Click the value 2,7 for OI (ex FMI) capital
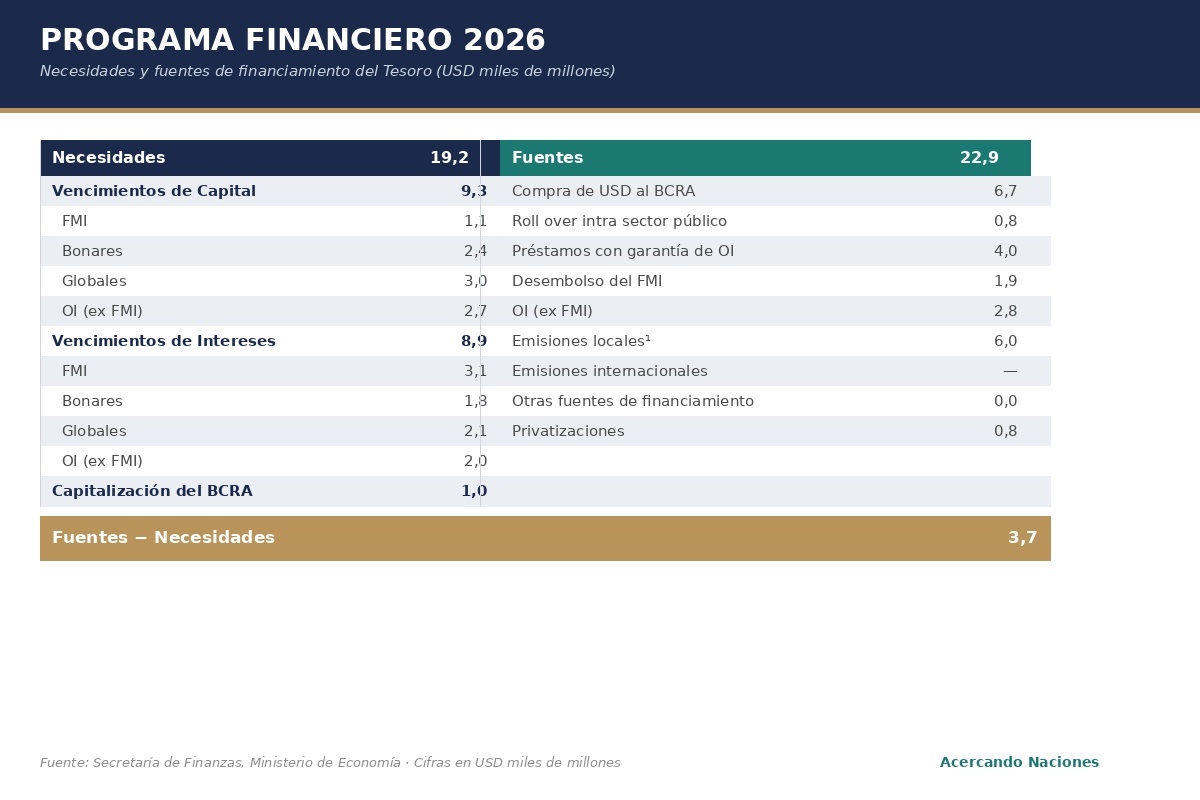This screenshot has height=800, width=1200. (x=475, y=311)
